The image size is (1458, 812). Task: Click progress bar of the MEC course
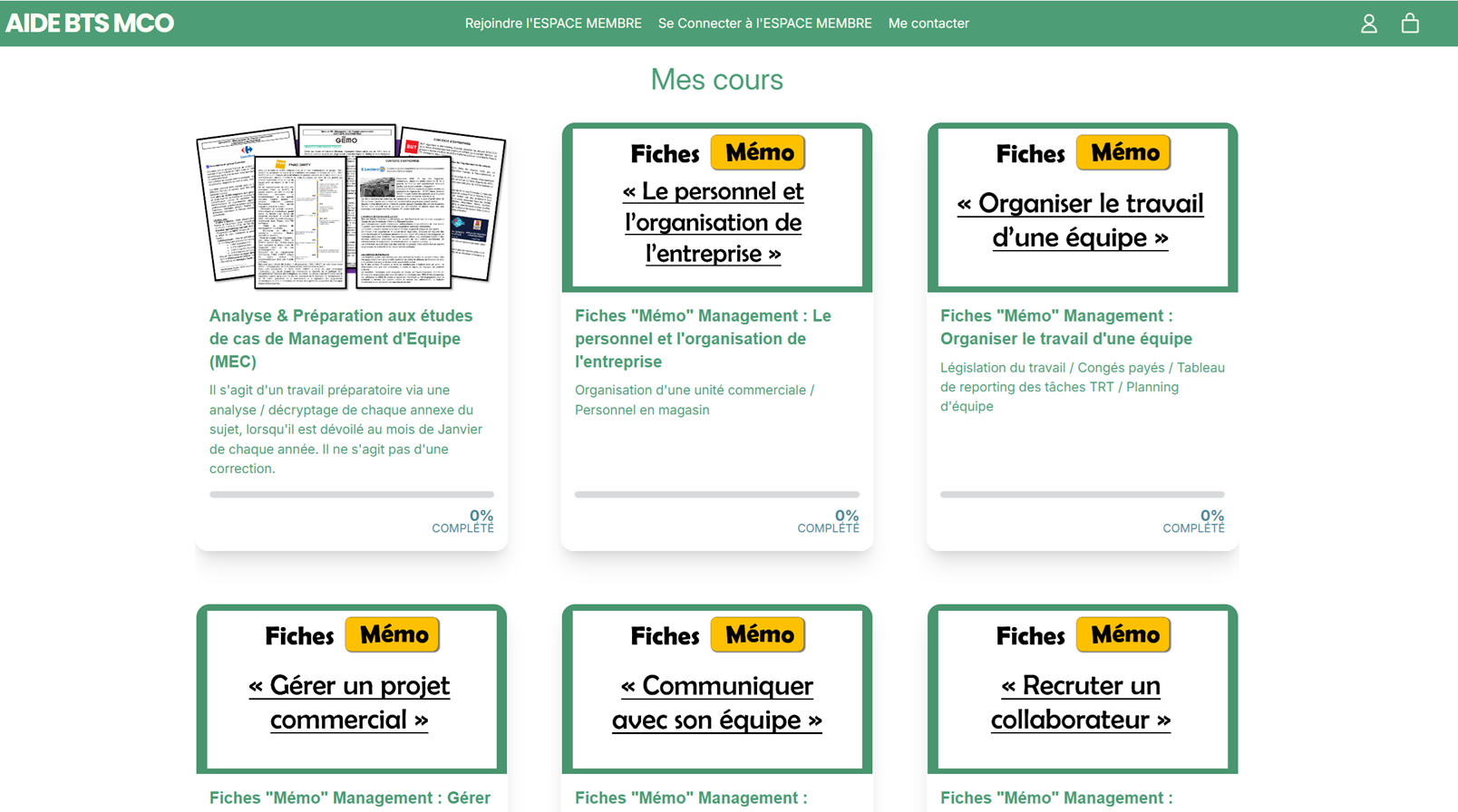pyautogui.click(x=352, y=495)
